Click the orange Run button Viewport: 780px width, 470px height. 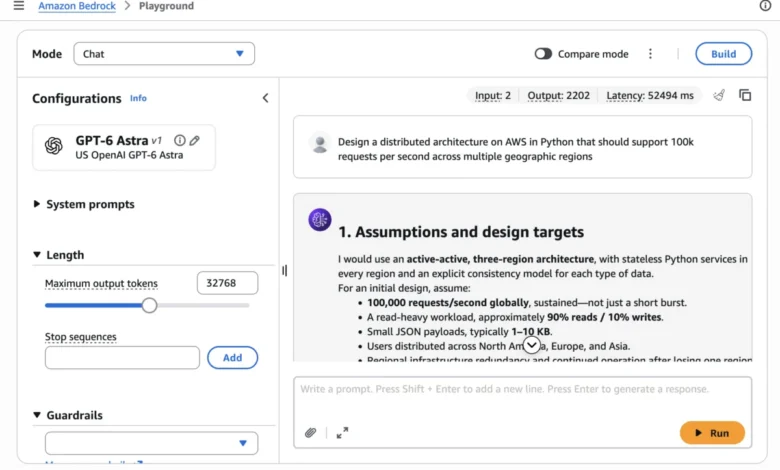click(712, 433)
